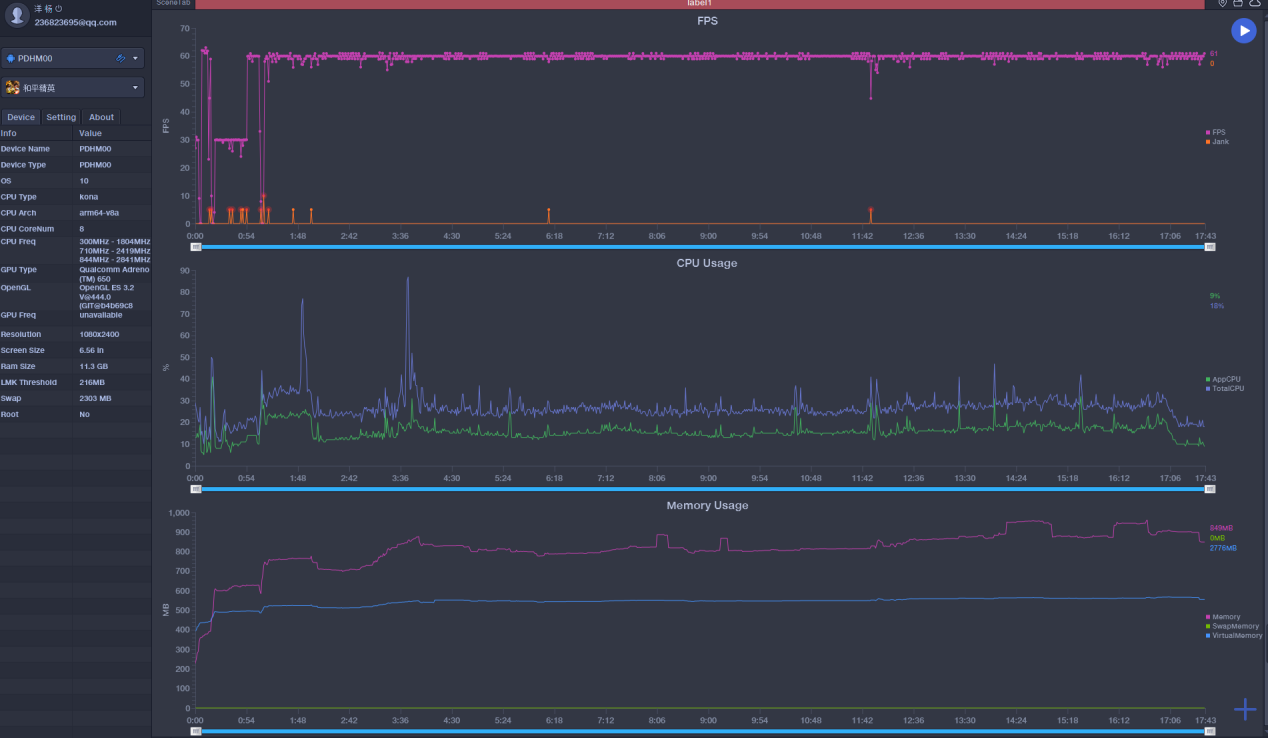
Task: Click the 和平精英 game icon
Action: (13, 88)
